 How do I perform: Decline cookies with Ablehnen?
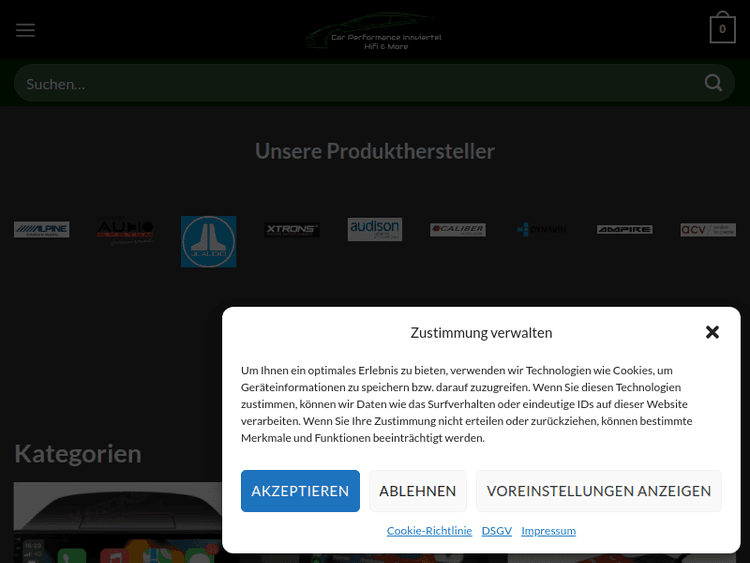click(417, 491)
